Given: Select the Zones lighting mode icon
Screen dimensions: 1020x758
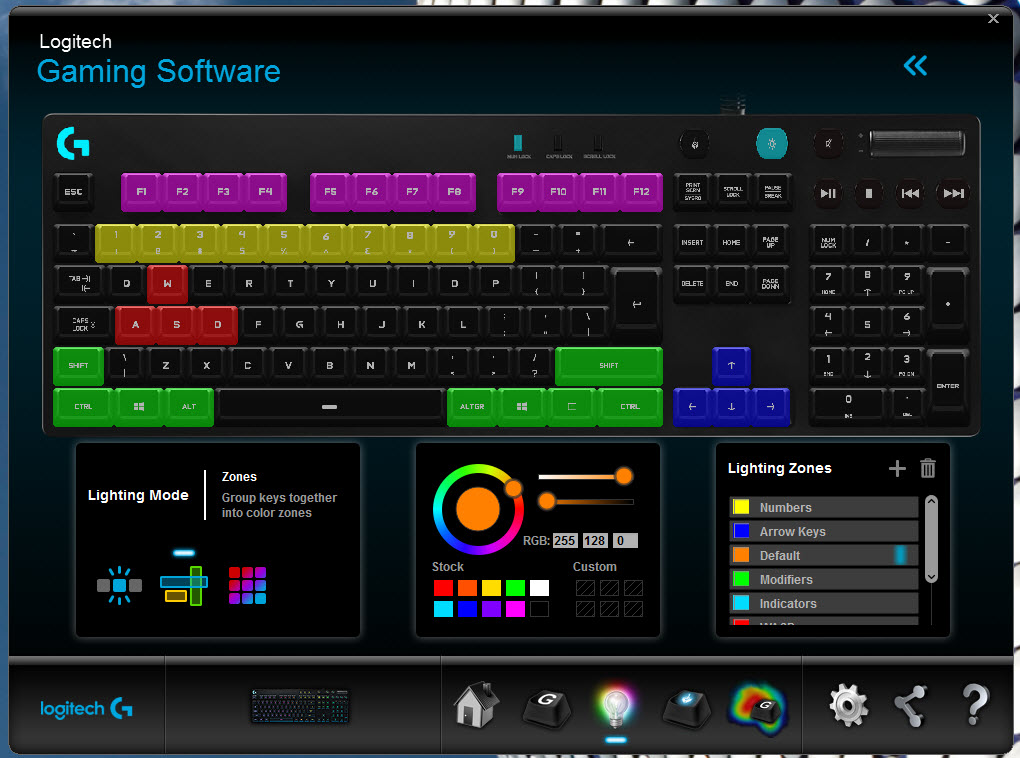Looking at the screenshot, I should click(184, 586).
